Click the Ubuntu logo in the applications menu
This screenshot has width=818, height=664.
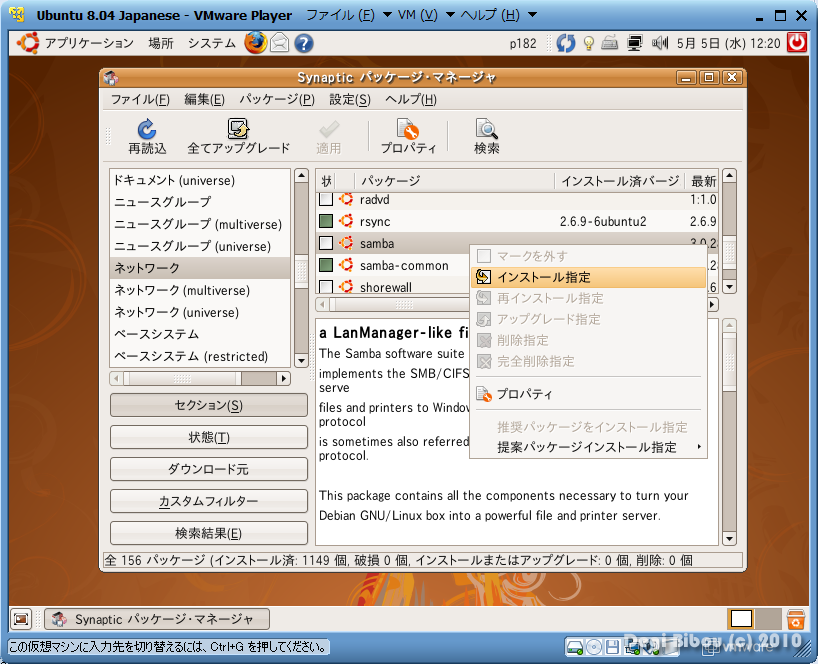point(28,43)
